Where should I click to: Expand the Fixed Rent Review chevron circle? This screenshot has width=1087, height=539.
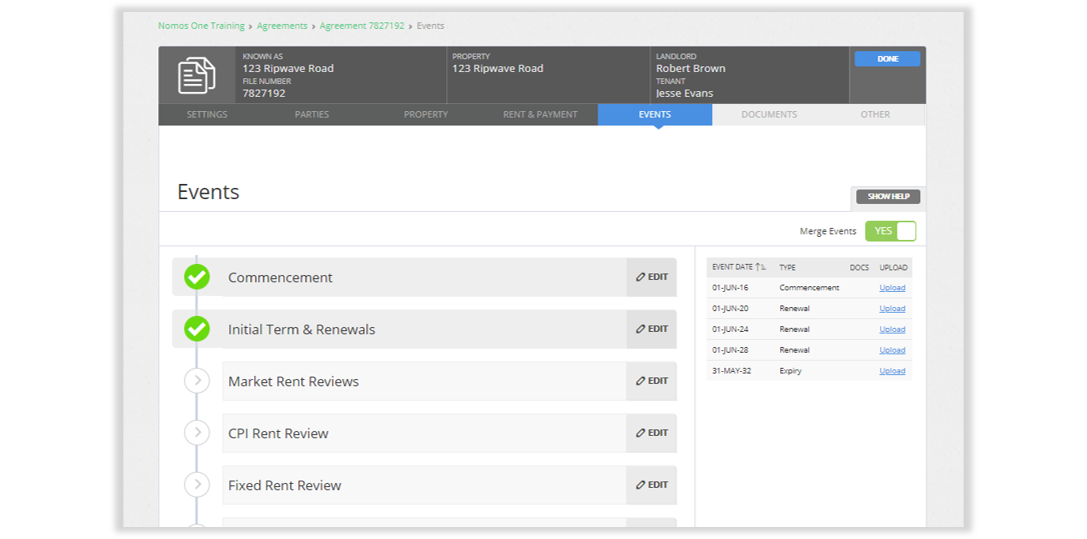pyautogui.click(x=197, y=484)
